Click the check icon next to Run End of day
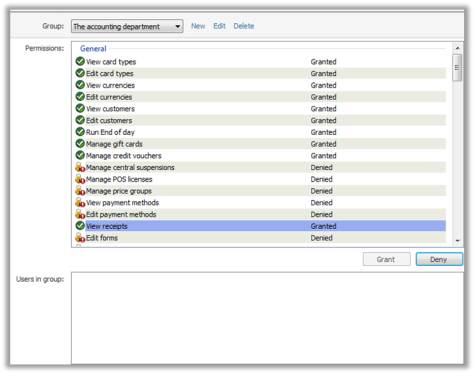This screenshot has width=475, height=374. (80, 132)
